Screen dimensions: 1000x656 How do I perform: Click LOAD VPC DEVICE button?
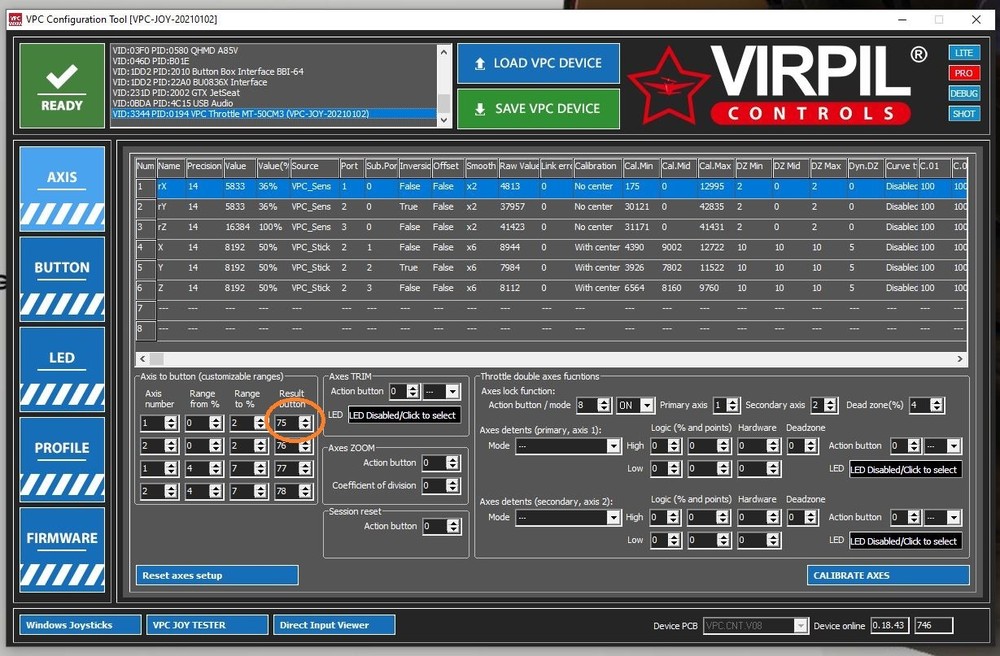pyautogui.click(x=538, y=63)
